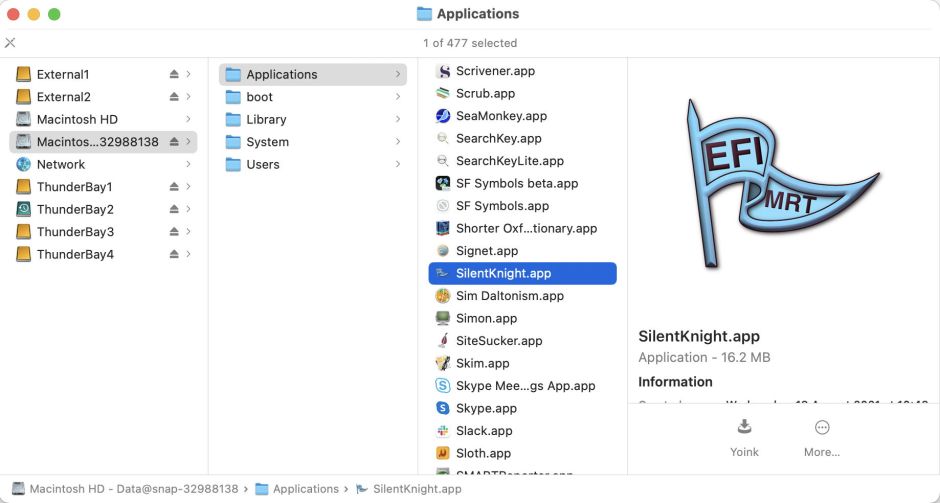Select Sim Daltonism.app
The image size is (940, 503).
(509, 296)
